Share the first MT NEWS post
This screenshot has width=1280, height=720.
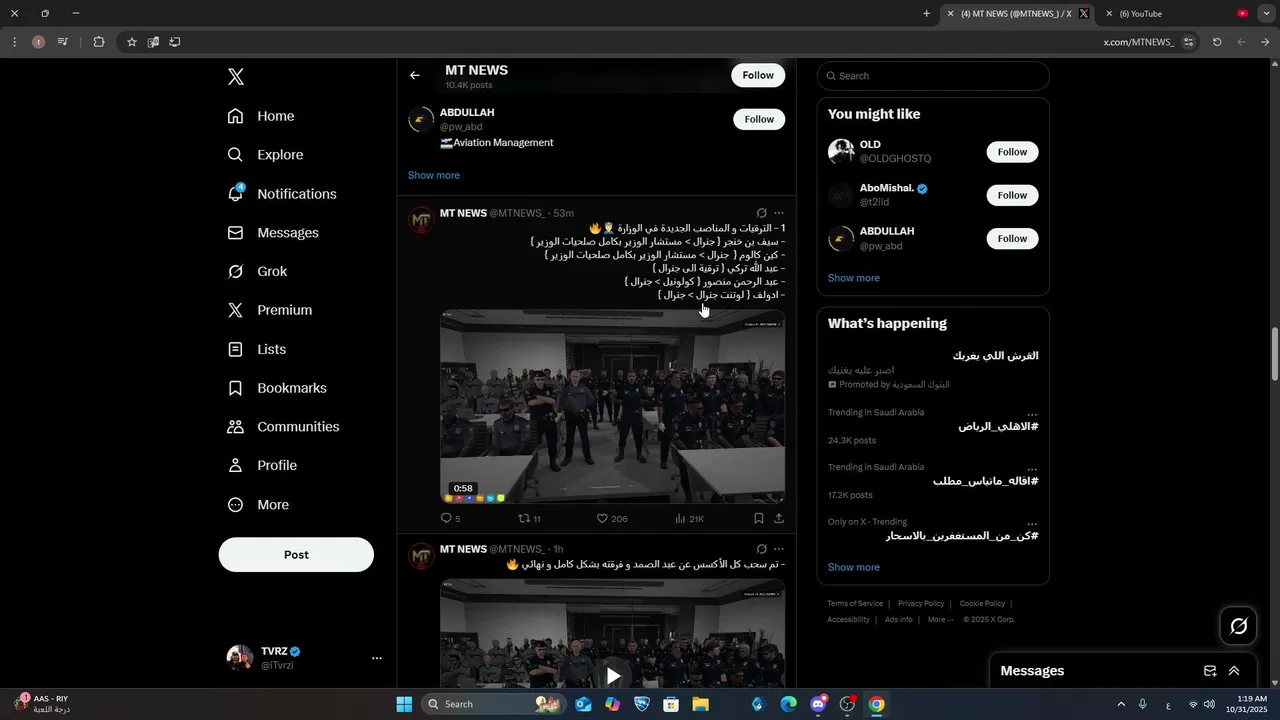point(779,519)
